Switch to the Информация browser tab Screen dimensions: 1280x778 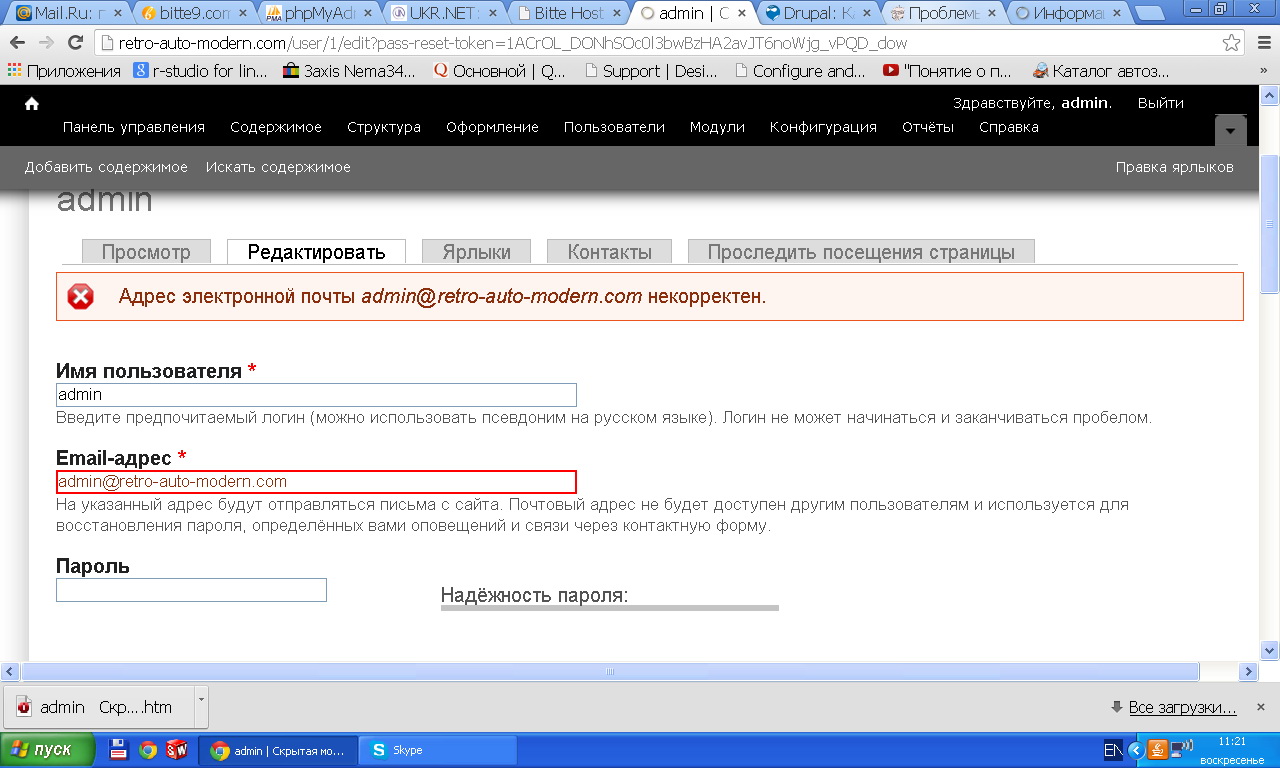[x=1066, y=14]
